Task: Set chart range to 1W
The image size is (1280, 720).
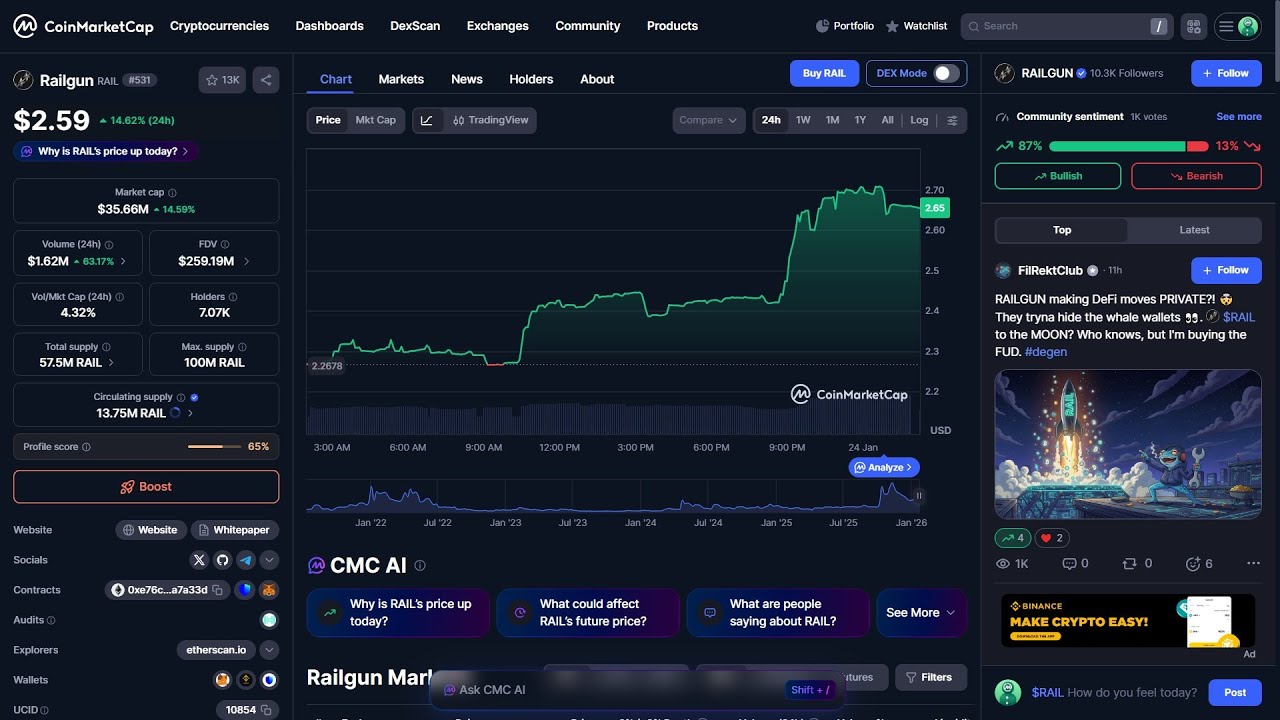Action: coord(803,120)
